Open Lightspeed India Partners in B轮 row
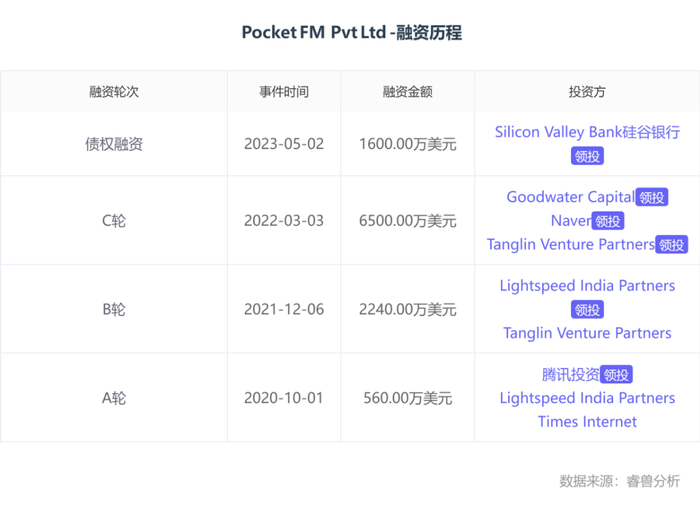Viewport: 700px width, 517px height. click(587, 286)
